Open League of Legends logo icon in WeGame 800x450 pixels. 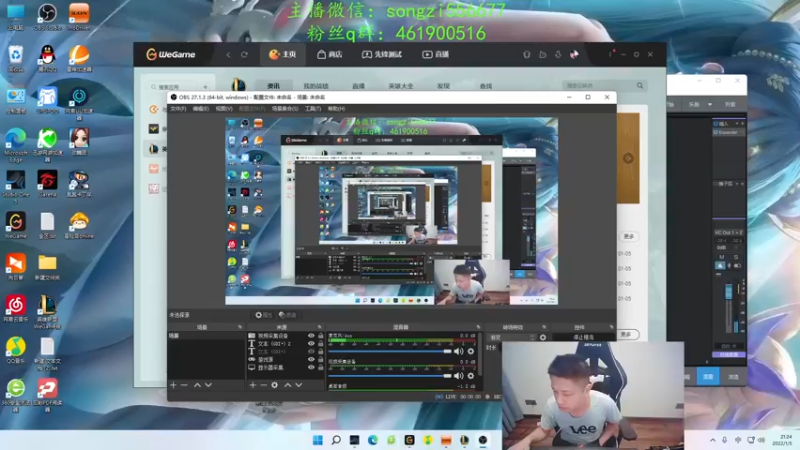coord(238,85)
